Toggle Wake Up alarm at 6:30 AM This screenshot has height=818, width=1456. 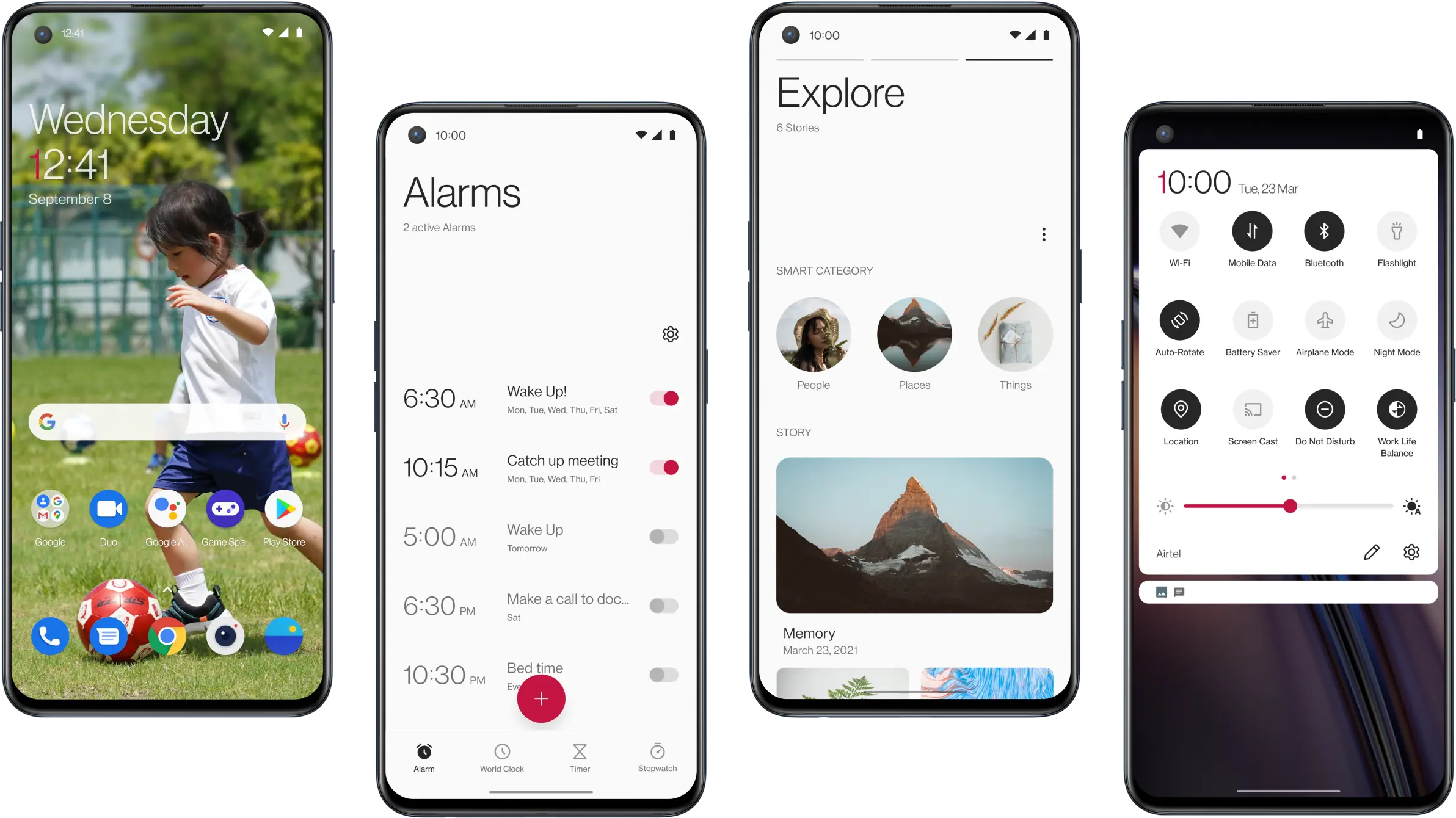663,398
